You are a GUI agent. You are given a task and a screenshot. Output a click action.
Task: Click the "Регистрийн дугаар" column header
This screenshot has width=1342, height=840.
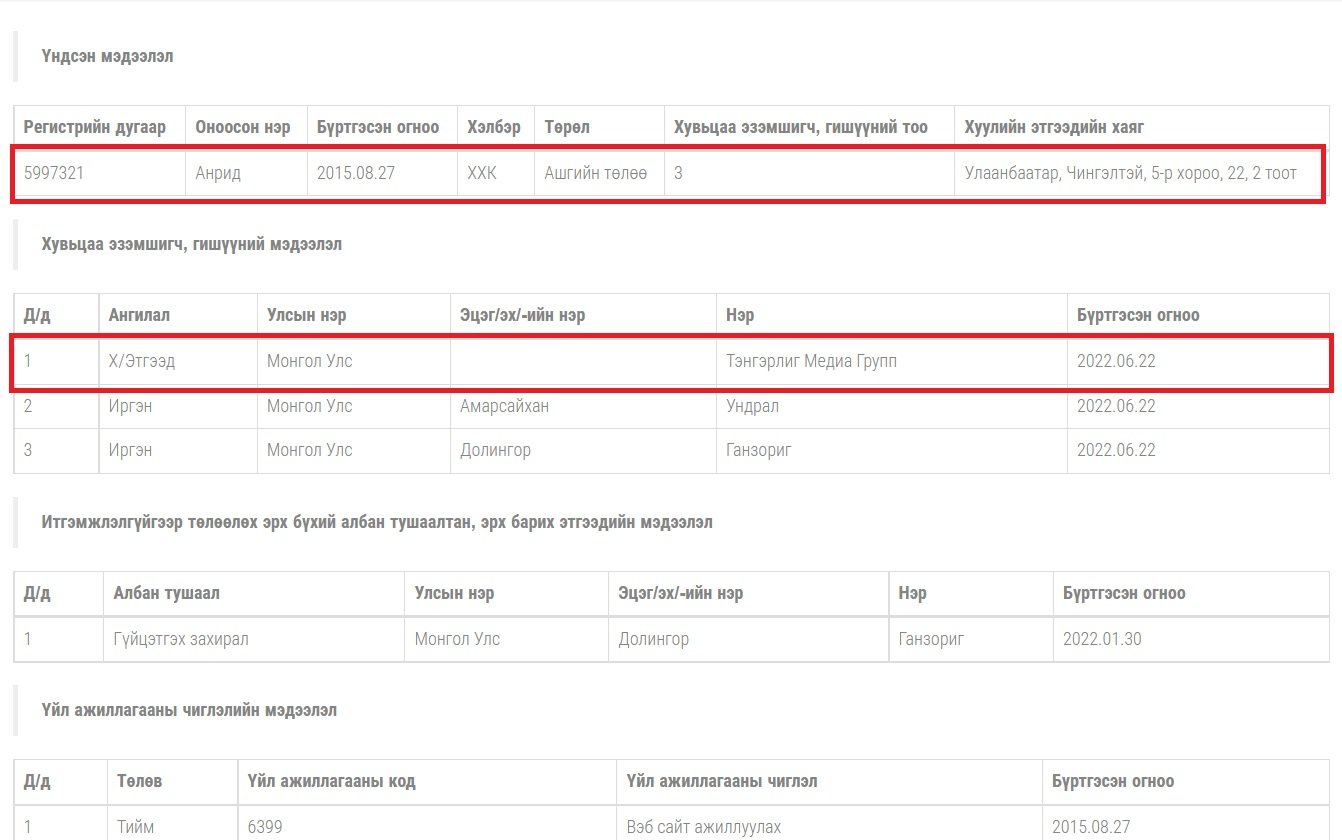[95, 127]
